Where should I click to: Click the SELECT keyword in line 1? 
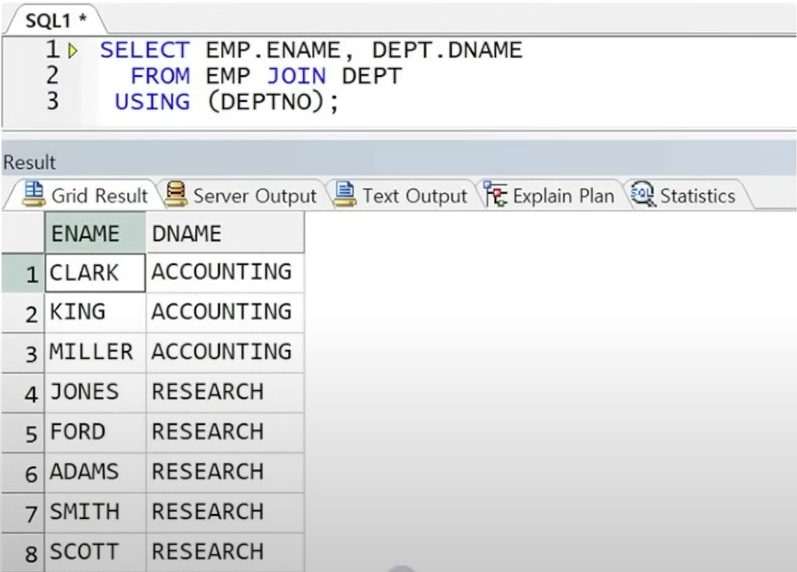[x=145, y=50]
